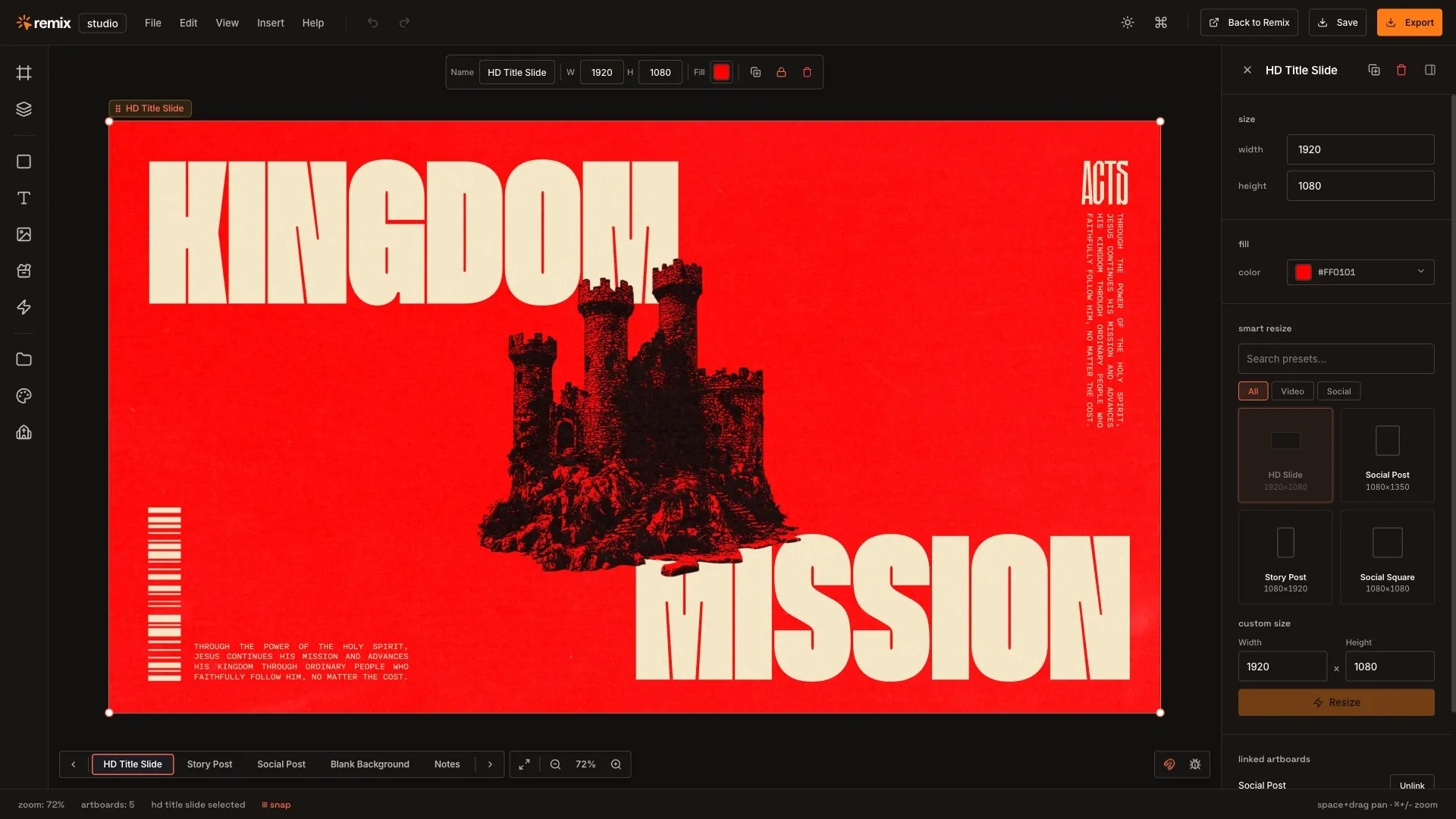Choose Story Post 1080×1920 preset

(x=1285, y=557)
